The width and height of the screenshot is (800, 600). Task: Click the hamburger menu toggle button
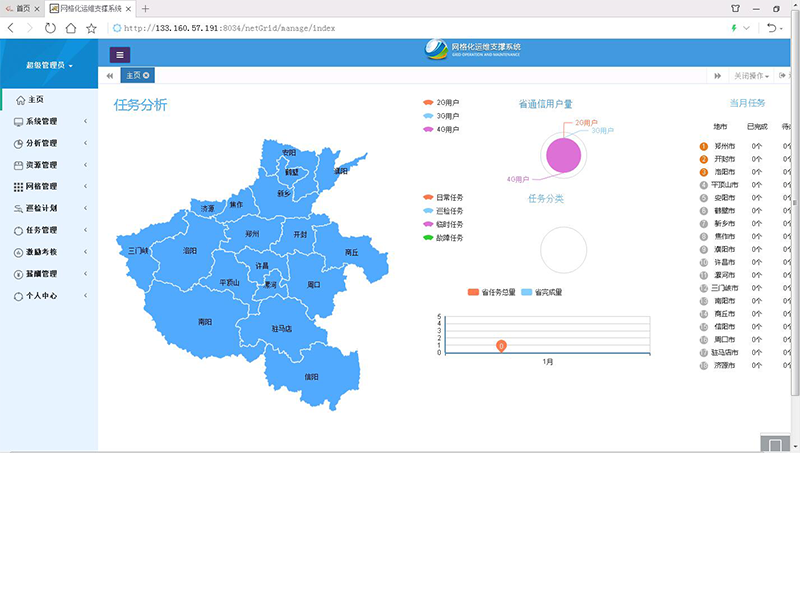point(120,55)
